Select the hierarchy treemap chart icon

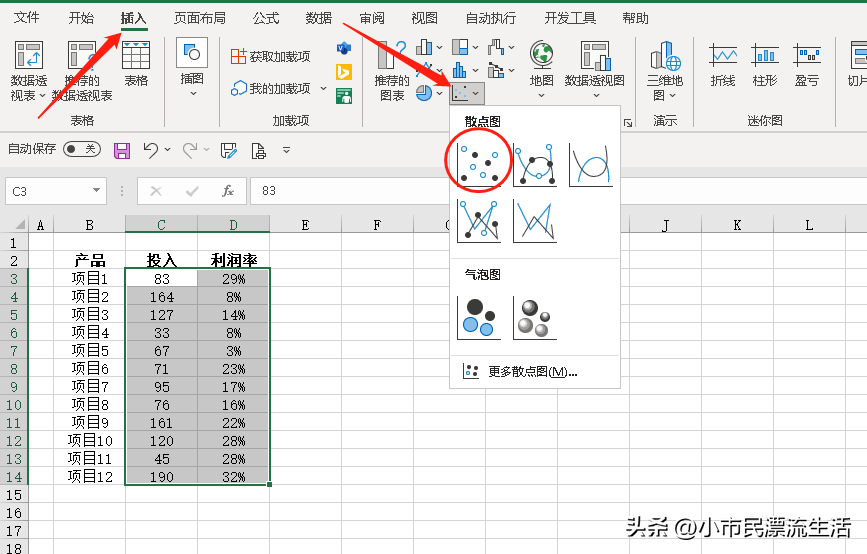point(460,48)
